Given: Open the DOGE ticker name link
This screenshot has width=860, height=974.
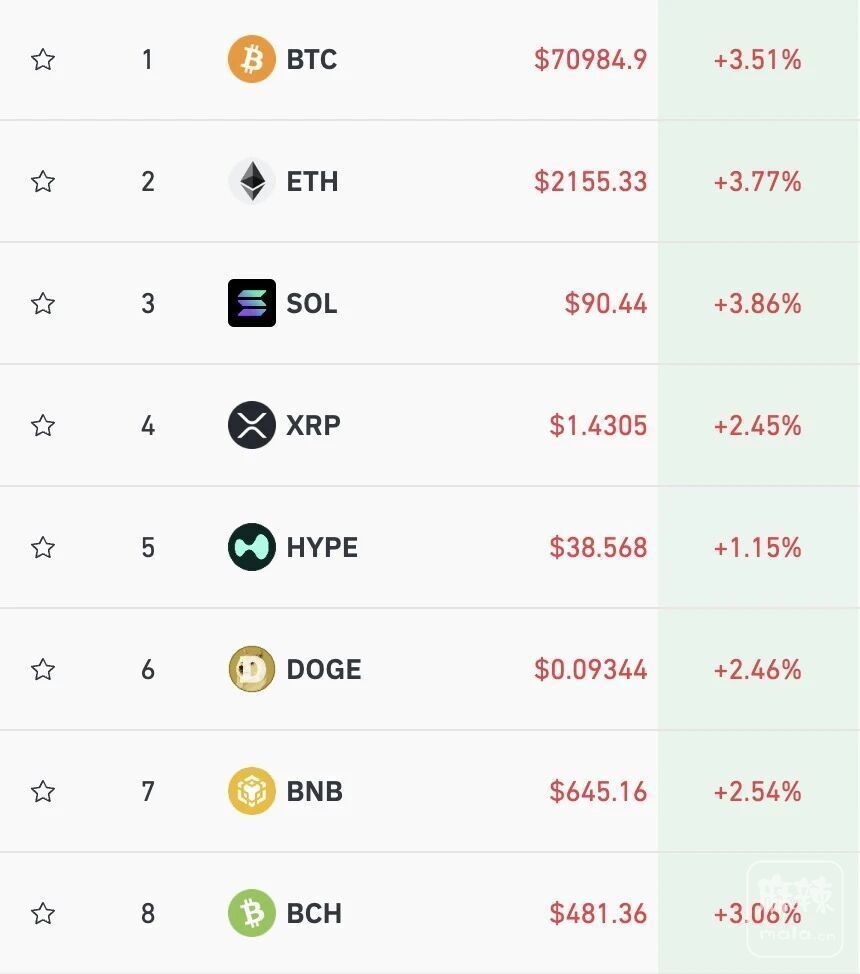Looking at the screenshot, I should click(x=323, y=670).
